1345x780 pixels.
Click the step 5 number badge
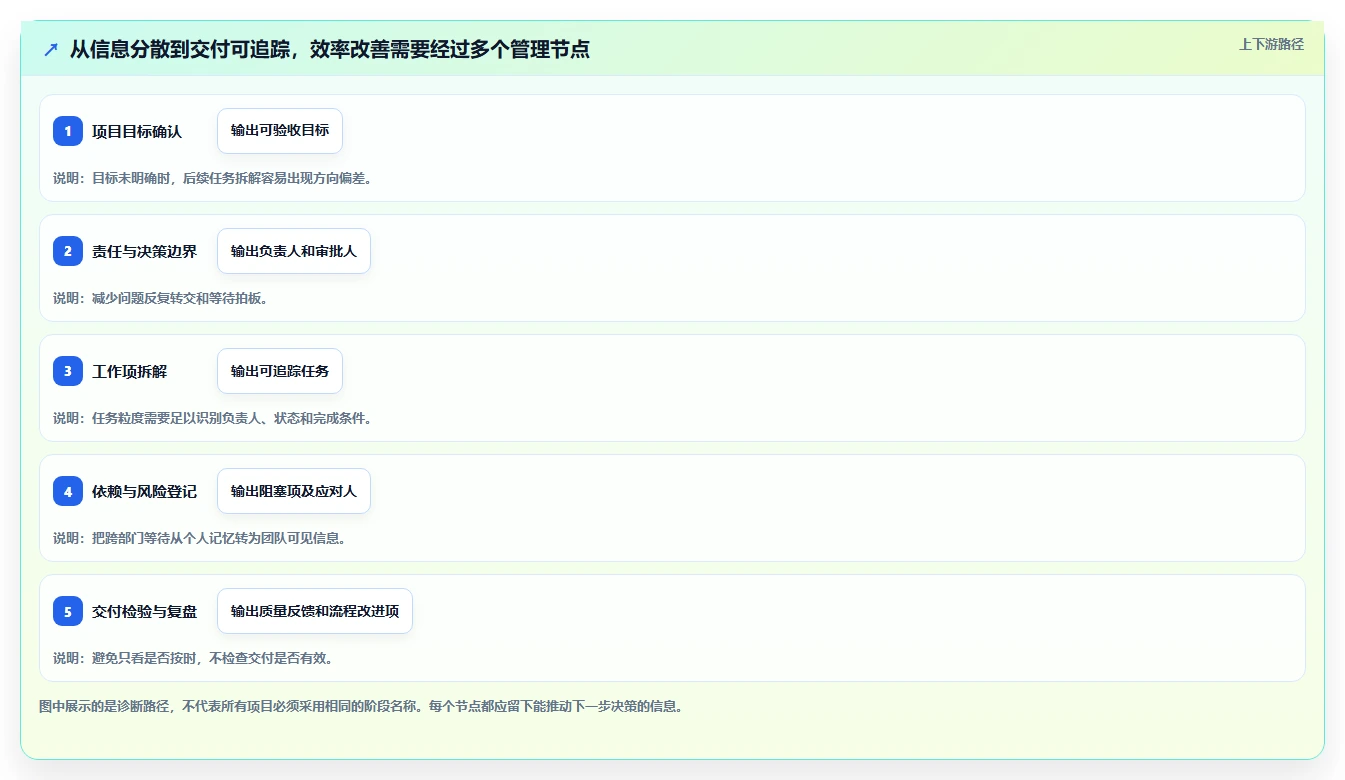68,611
